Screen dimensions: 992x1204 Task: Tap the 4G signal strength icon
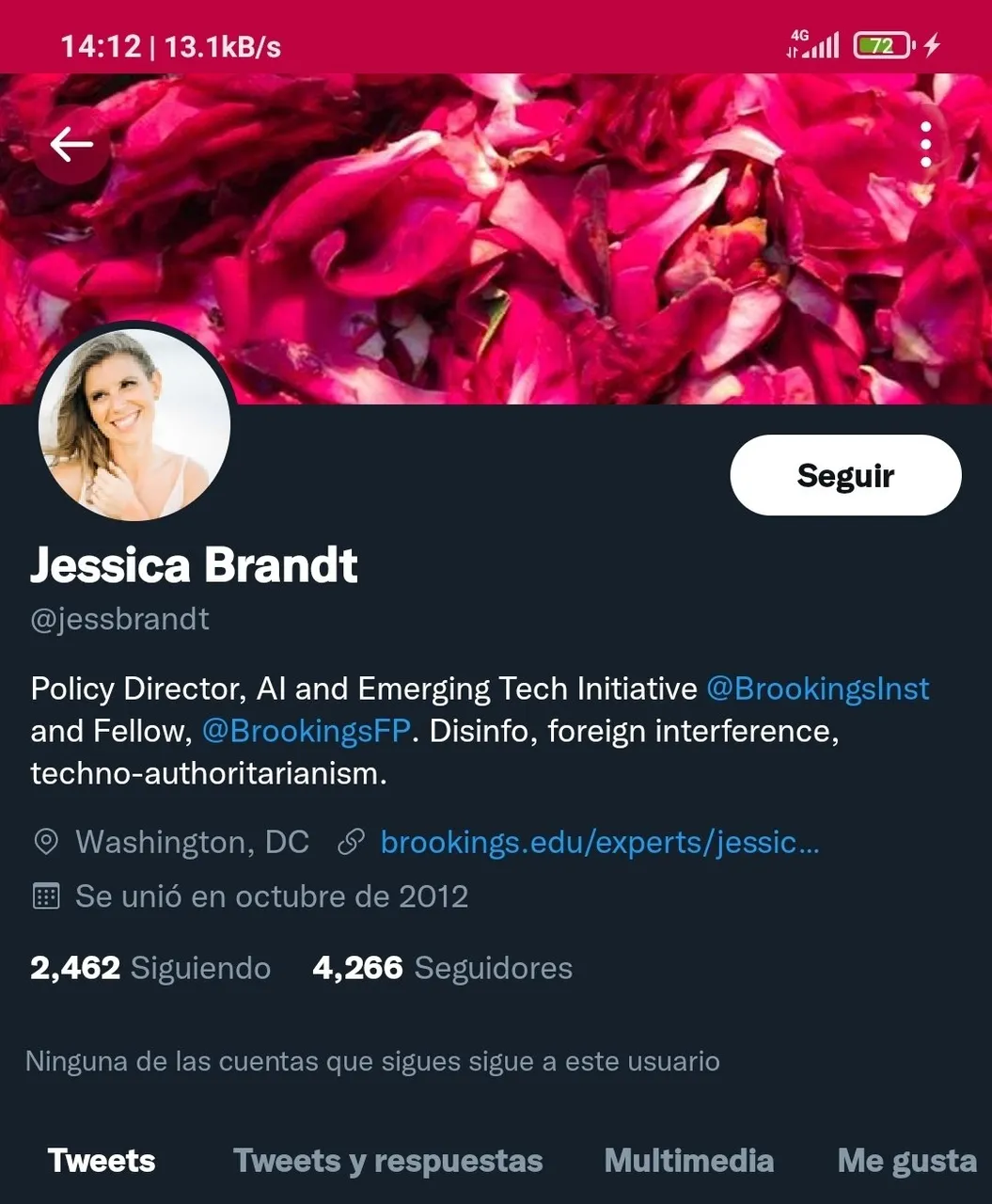click(x=812, y=44)
